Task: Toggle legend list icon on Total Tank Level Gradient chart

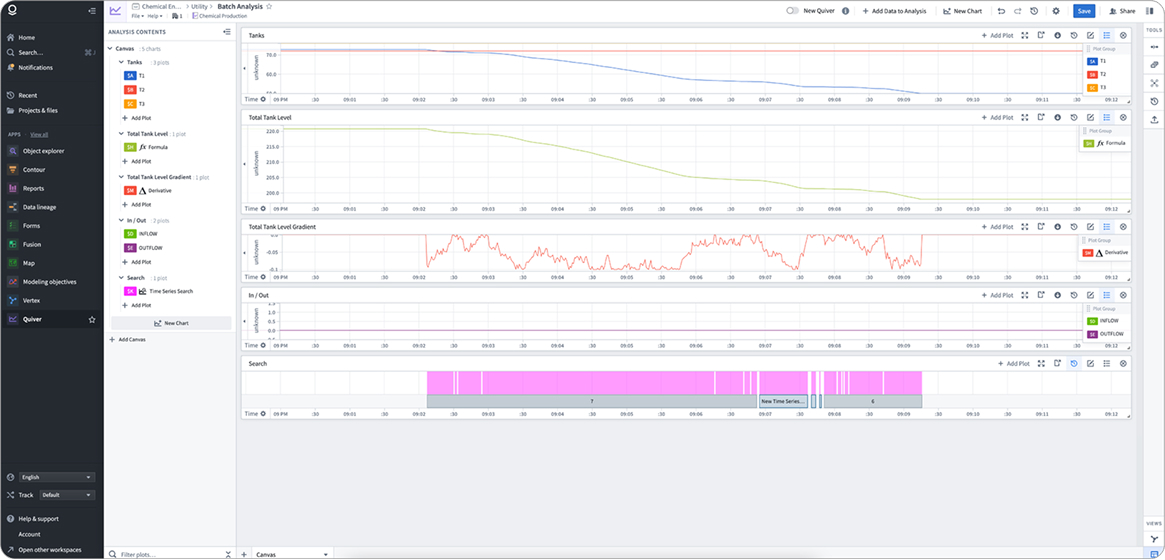Action: [1106, 227]
